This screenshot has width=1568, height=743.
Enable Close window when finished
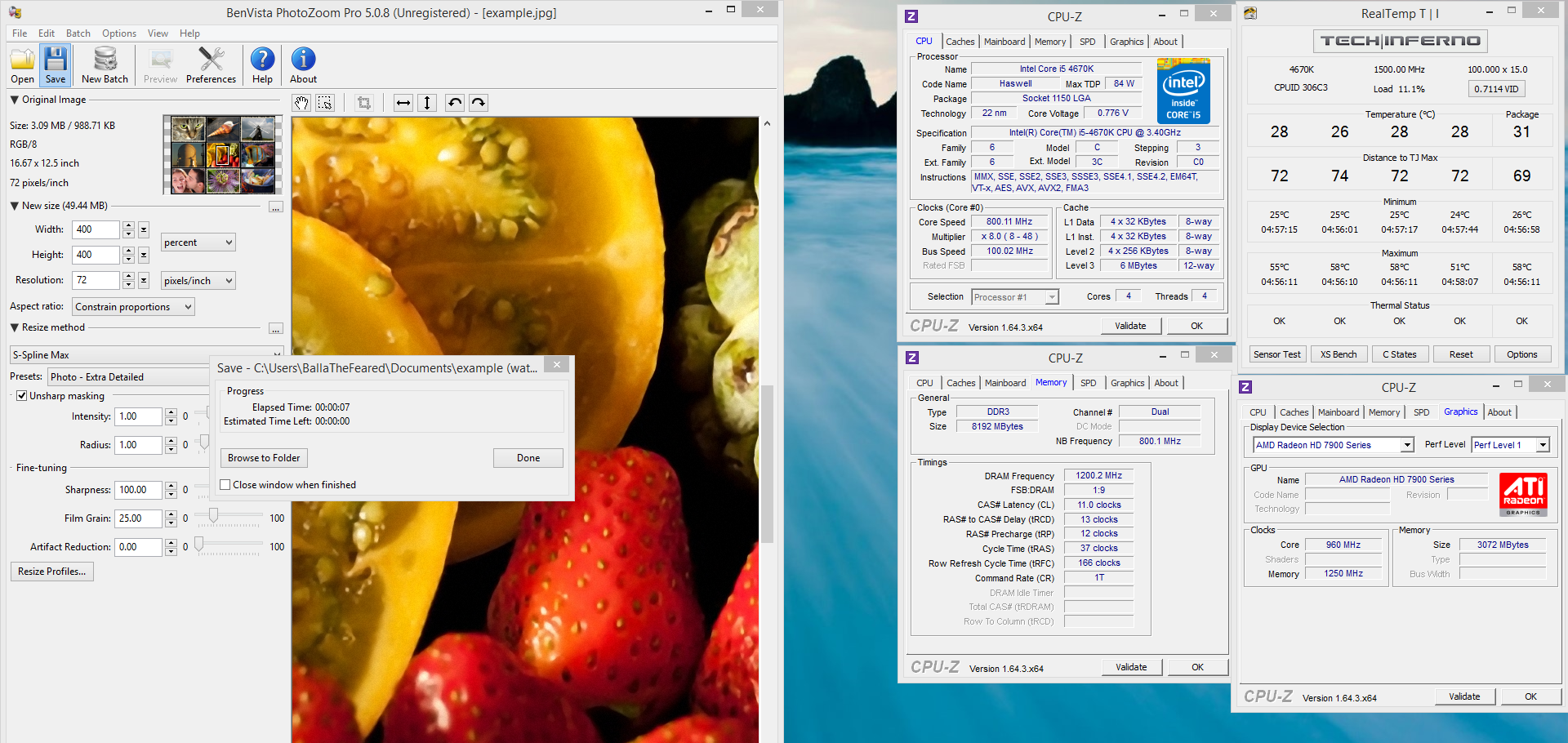225,485
